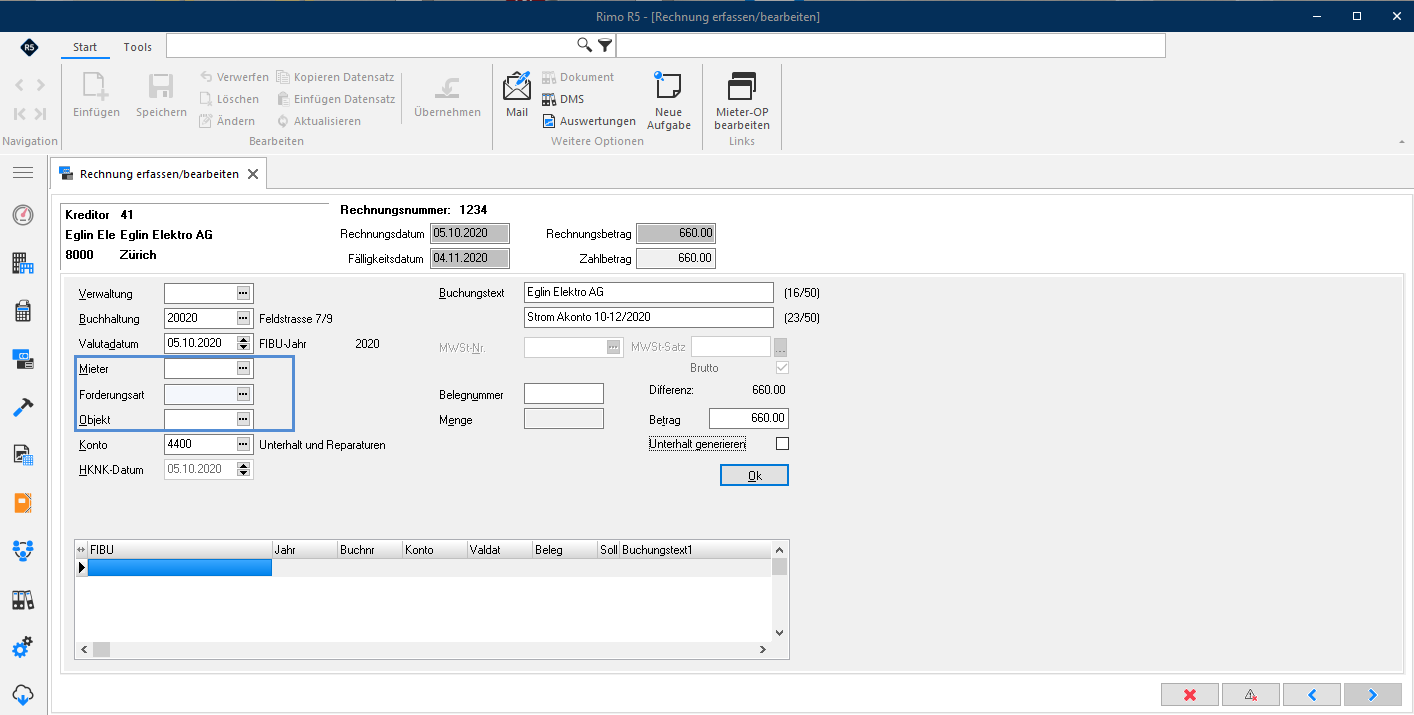Open DMS from the ribbon
The height and width of the screenshot is (715, 1414).
[x=563, y=99]
